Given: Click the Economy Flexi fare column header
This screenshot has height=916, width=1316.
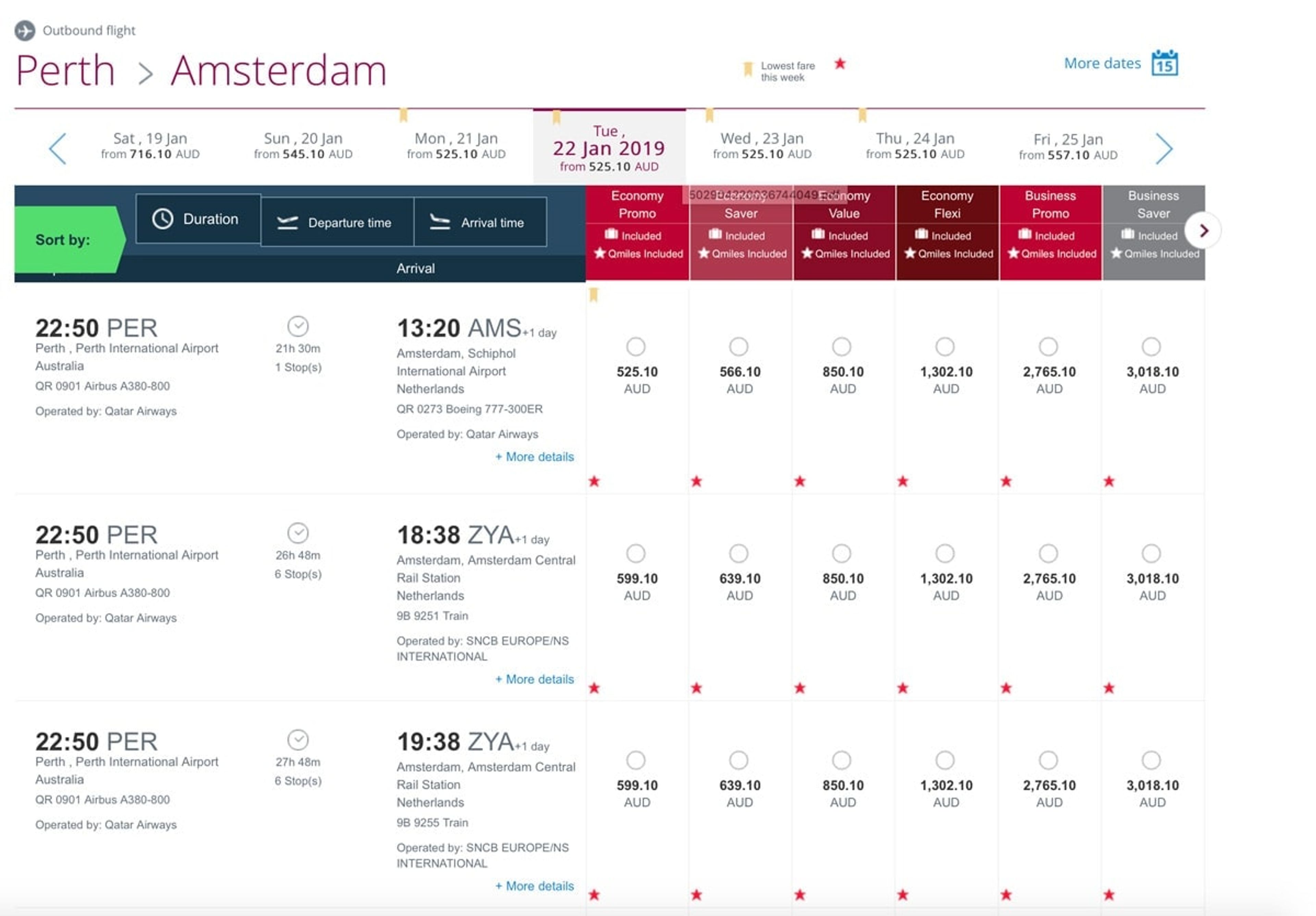Looking at the screenshot, I should point(947,205).
